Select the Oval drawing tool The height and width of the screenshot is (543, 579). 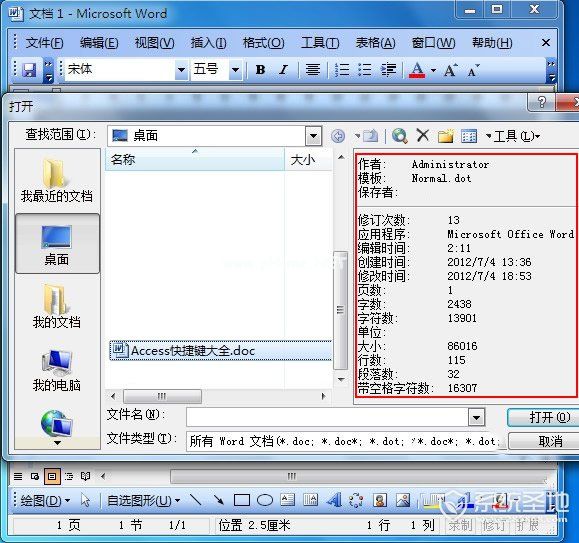point(265,501)
